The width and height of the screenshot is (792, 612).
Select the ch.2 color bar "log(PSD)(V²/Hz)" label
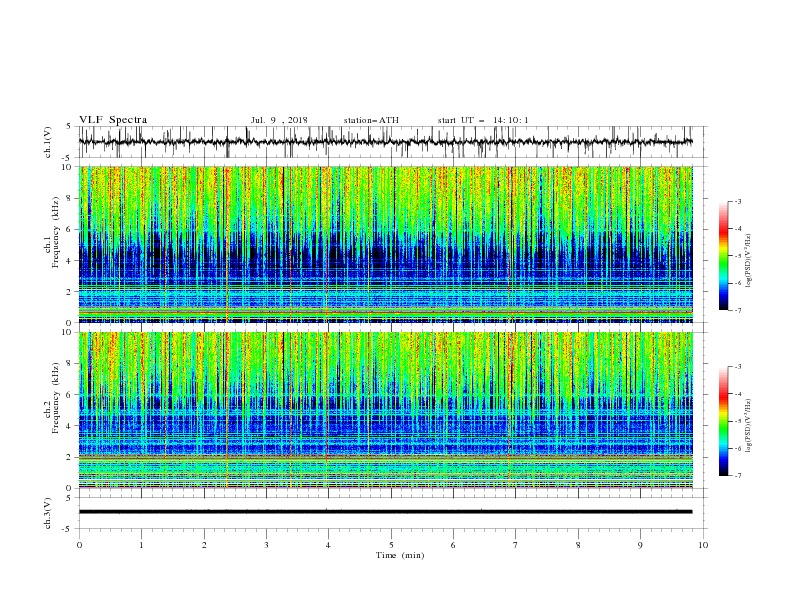pos(748,426)
